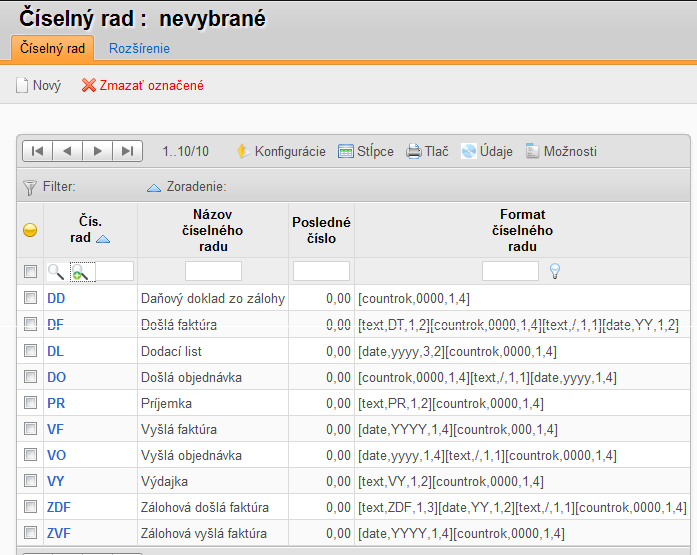Click the light bulb filter hint icon
The height and width of the screenshot is (555, 697).
pos(555,271)
